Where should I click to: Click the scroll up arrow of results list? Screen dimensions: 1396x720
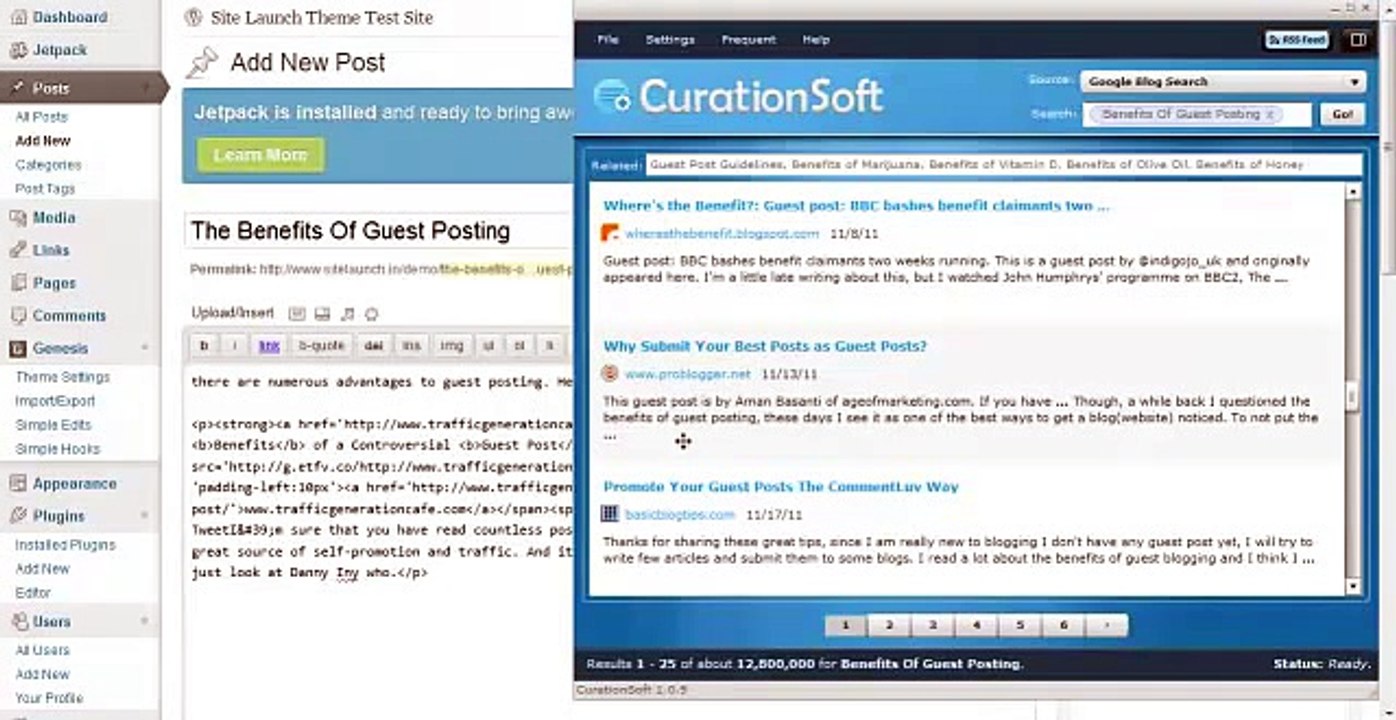tap(1354, 191)
